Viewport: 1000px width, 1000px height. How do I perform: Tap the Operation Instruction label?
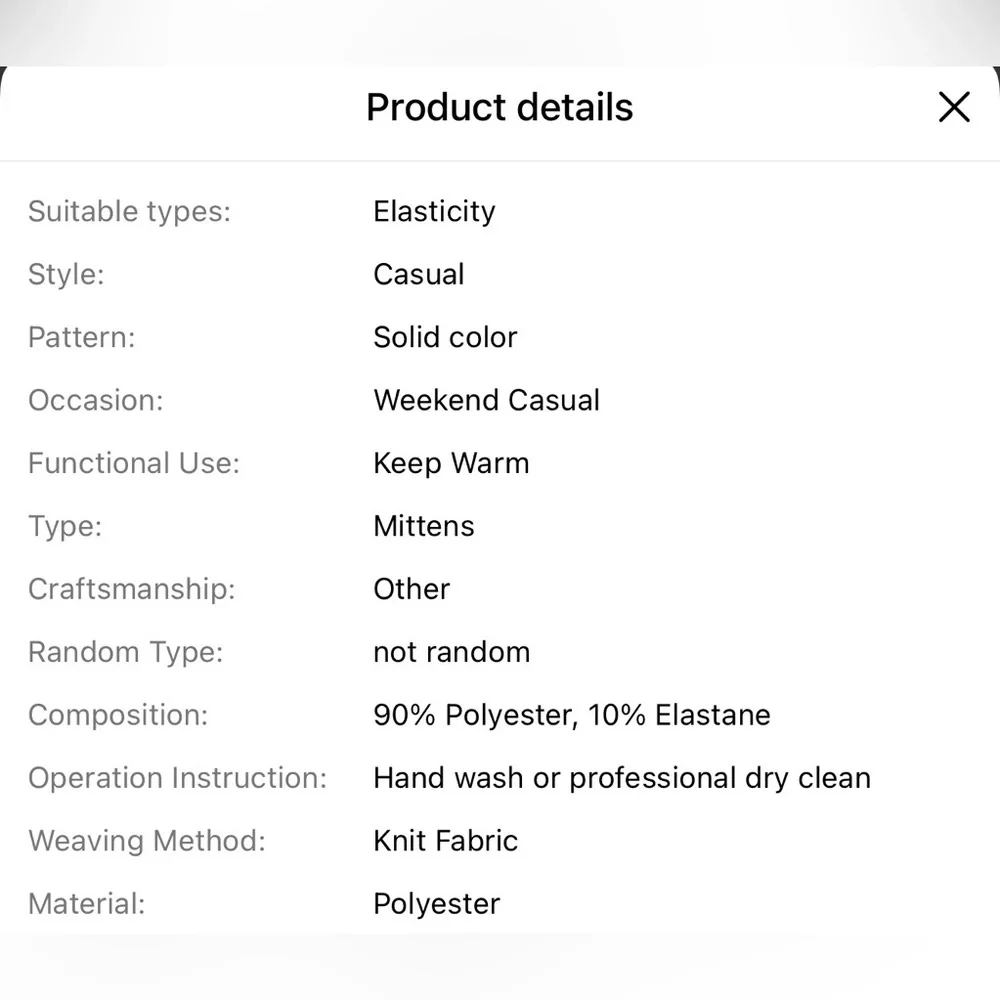tap(177, 778)
